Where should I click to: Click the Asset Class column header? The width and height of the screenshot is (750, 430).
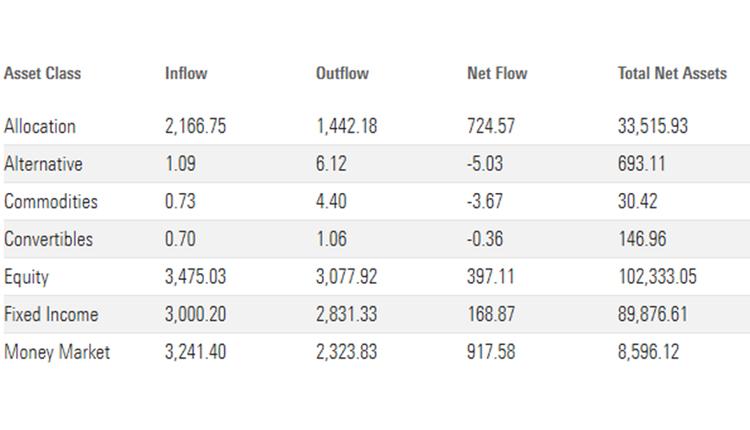[42, 73]
